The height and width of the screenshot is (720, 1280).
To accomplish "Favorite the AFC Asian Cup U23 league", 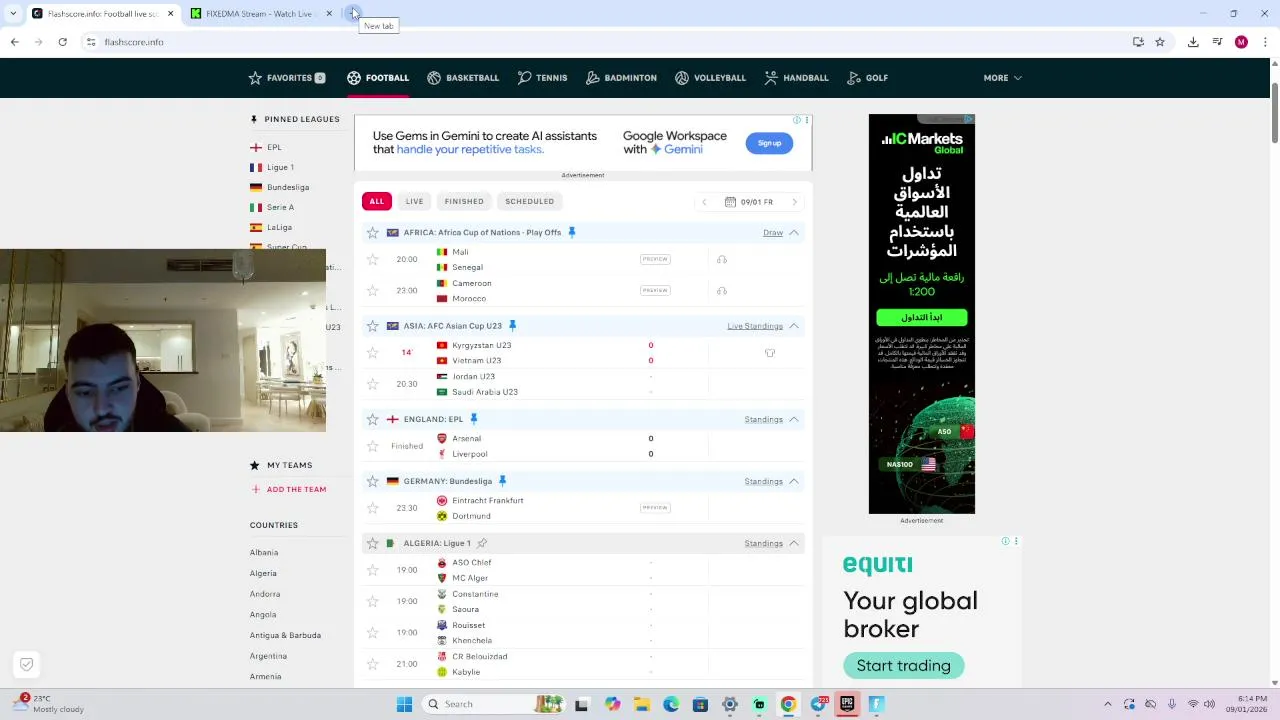I will [x=373, y=326].
